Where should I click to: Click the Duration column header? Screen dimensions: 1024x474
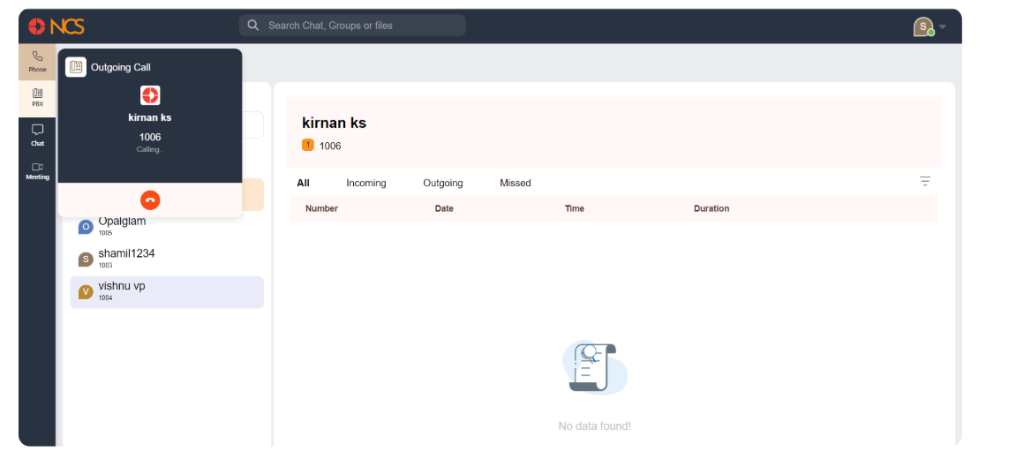click(711, 209)
